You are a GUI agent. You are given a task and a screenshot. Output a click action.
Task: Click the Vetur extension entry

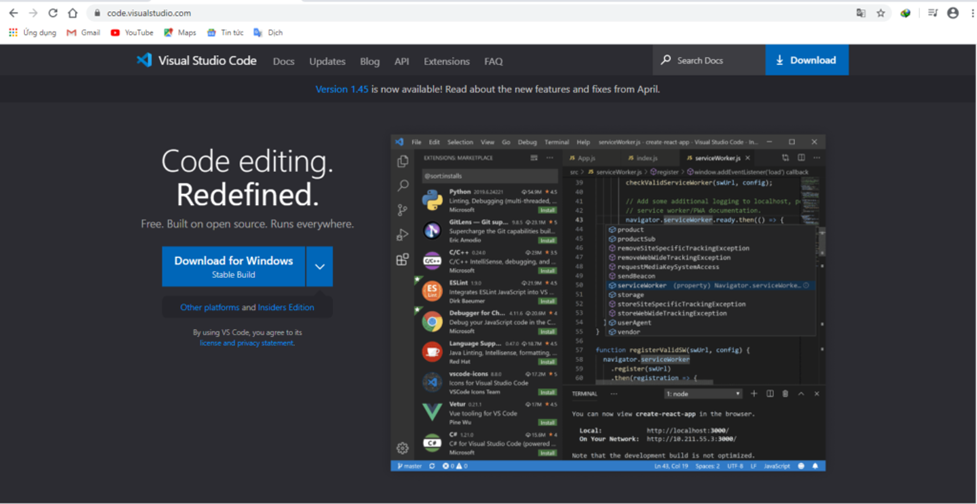(488, 412)
